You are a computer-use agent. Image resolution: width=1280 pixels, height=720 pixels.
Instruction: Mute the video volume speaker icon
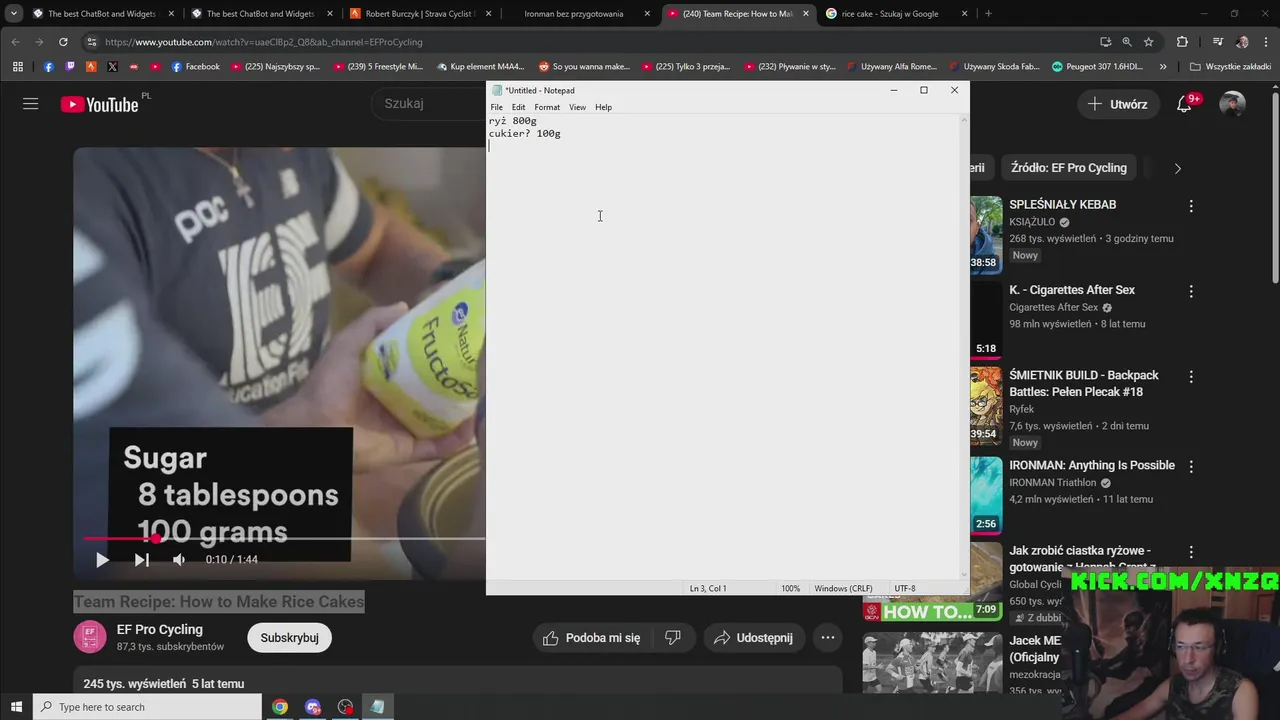point(179,560)
